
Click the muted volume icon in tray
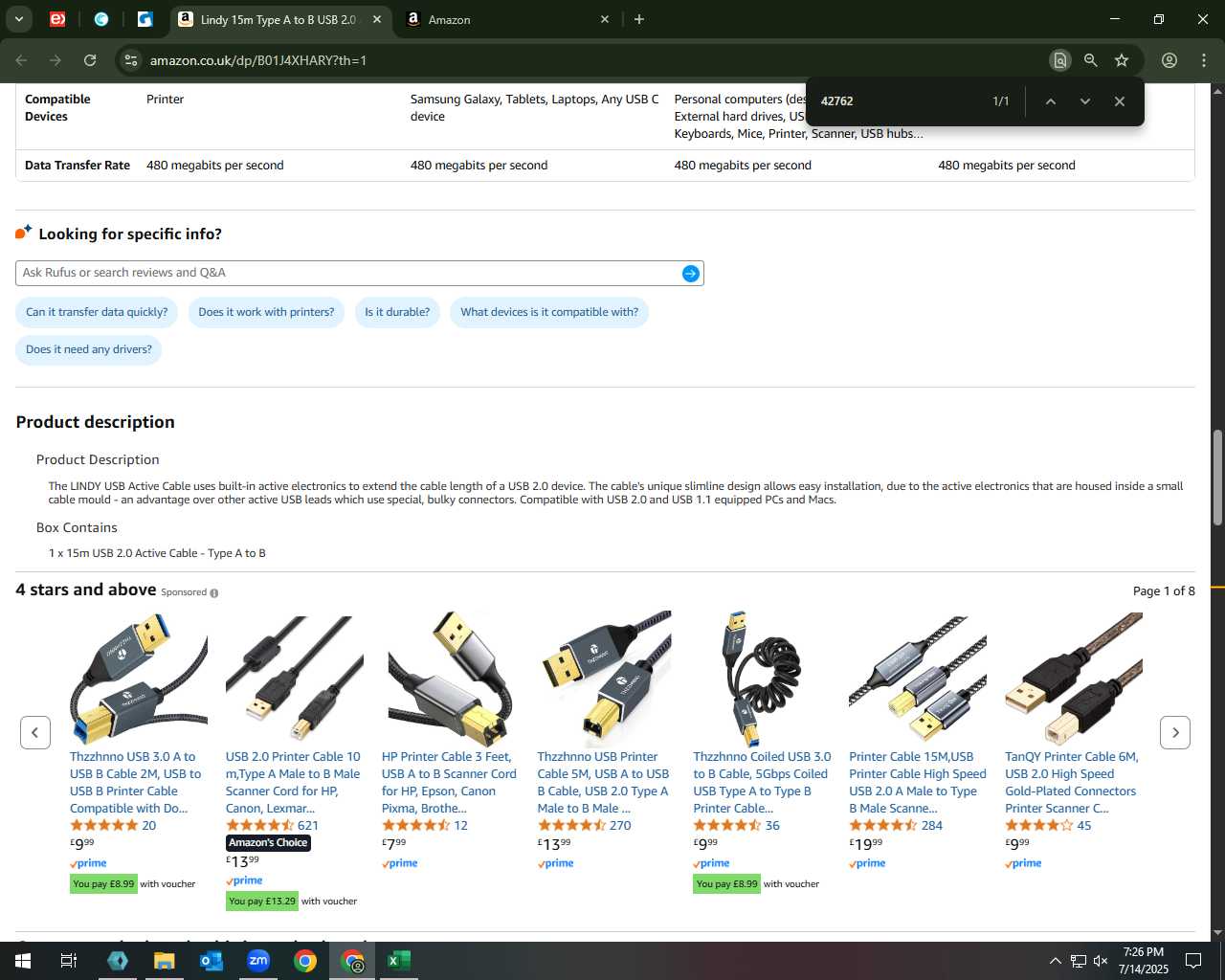click(1101, 961)
